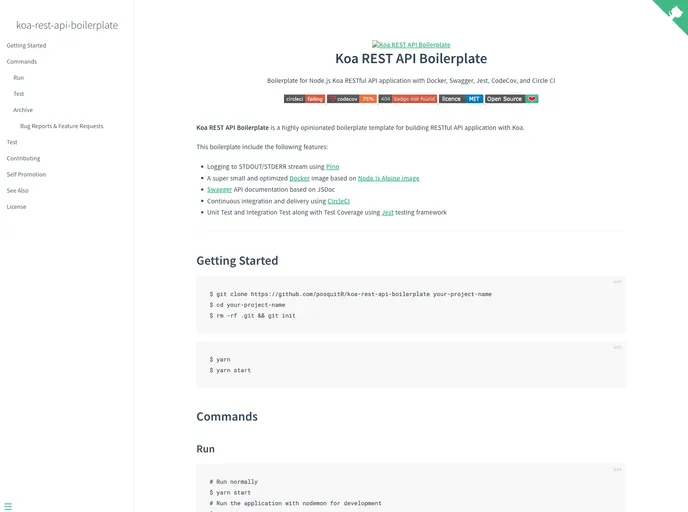Select indented Test under Commands in sidebar
Viewport: 688px width, 512px height.
[18, 94]
